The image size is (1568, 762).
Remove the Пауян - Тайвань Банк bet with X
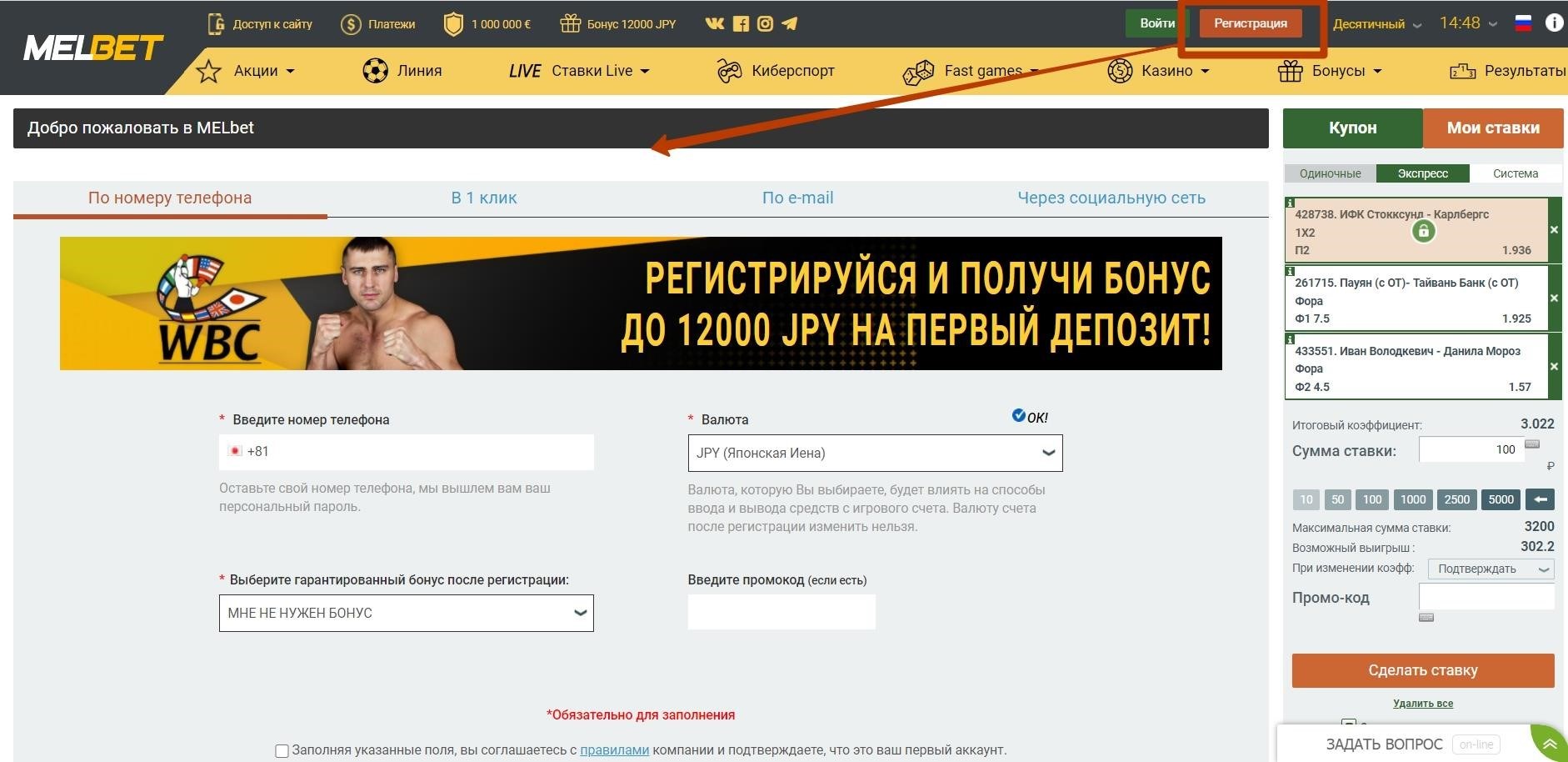coord(1555,298)
